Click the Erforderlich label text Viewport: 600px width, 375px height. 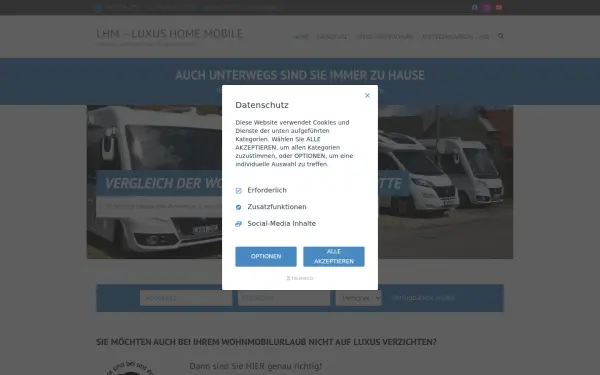pyautogui.click(x=267, y=190)
